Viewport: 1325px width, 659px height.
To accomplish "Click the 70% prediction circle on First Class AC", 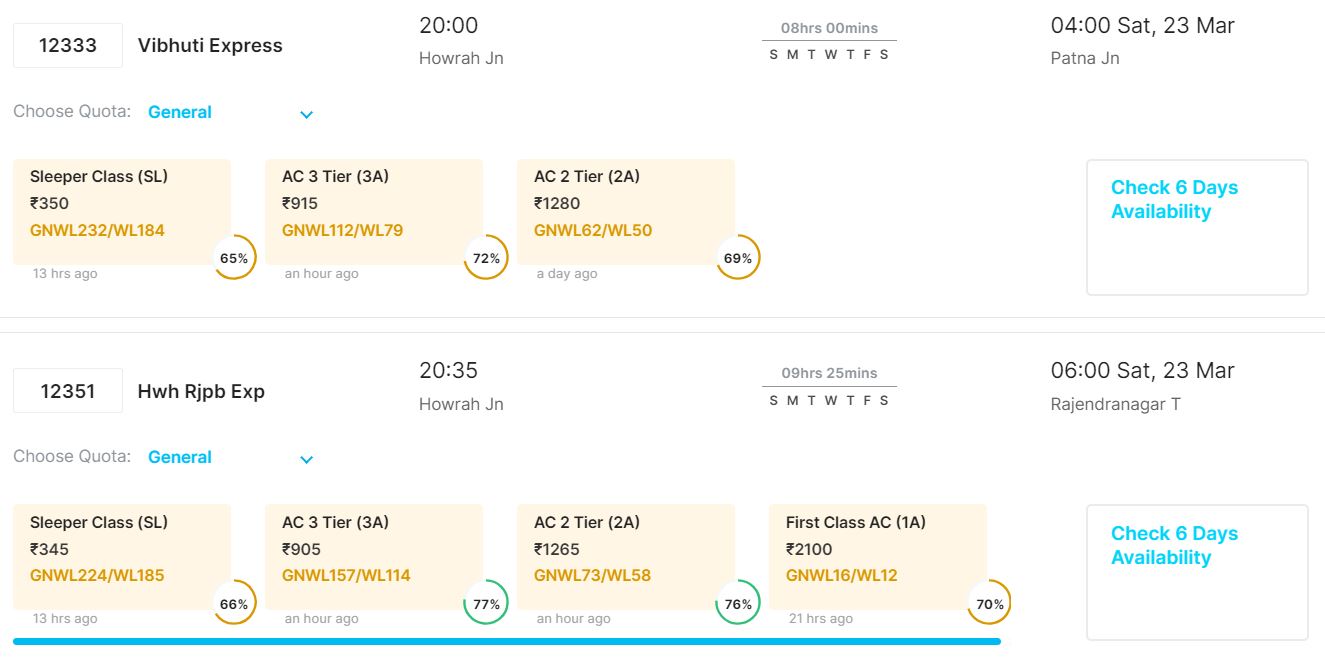I will (990, 604).
